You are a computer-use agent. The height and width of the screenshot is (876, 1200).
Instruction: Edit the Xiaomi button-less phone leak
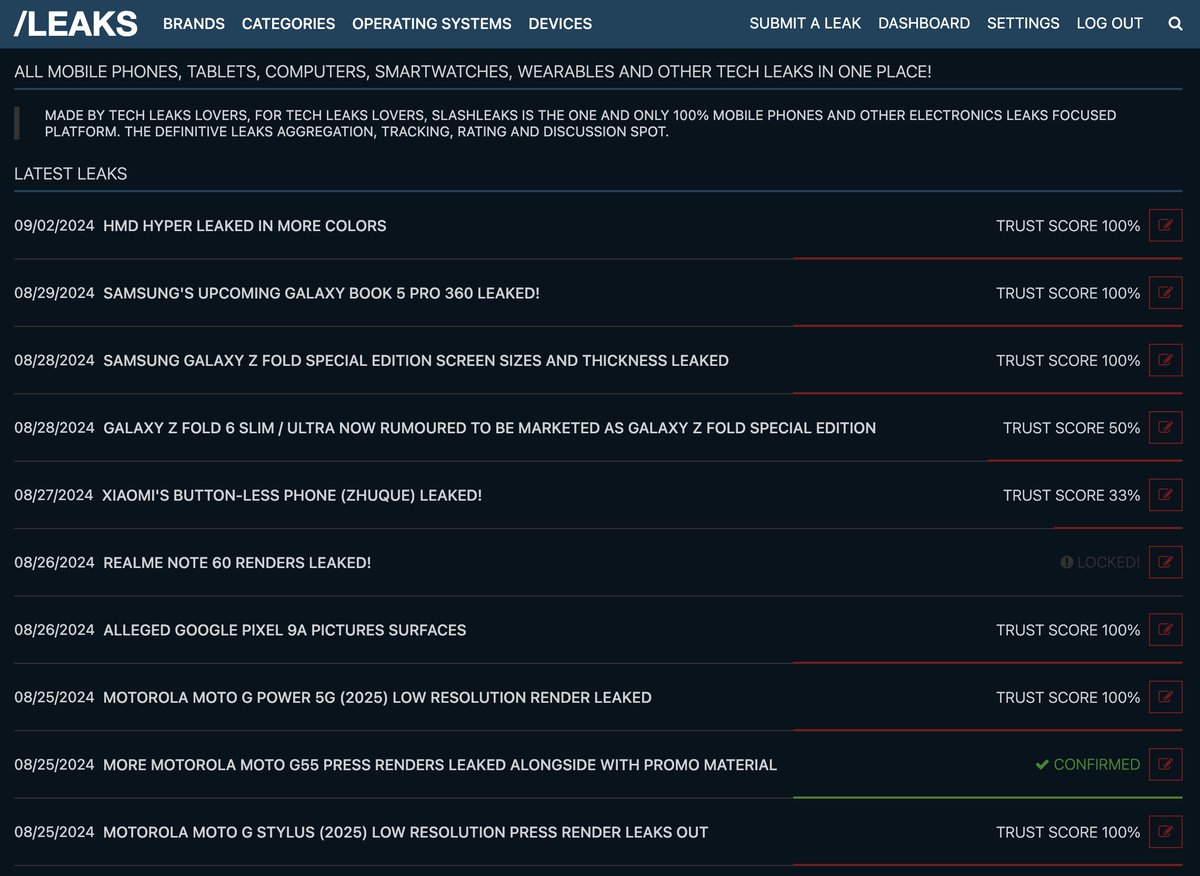(1165, 495)
